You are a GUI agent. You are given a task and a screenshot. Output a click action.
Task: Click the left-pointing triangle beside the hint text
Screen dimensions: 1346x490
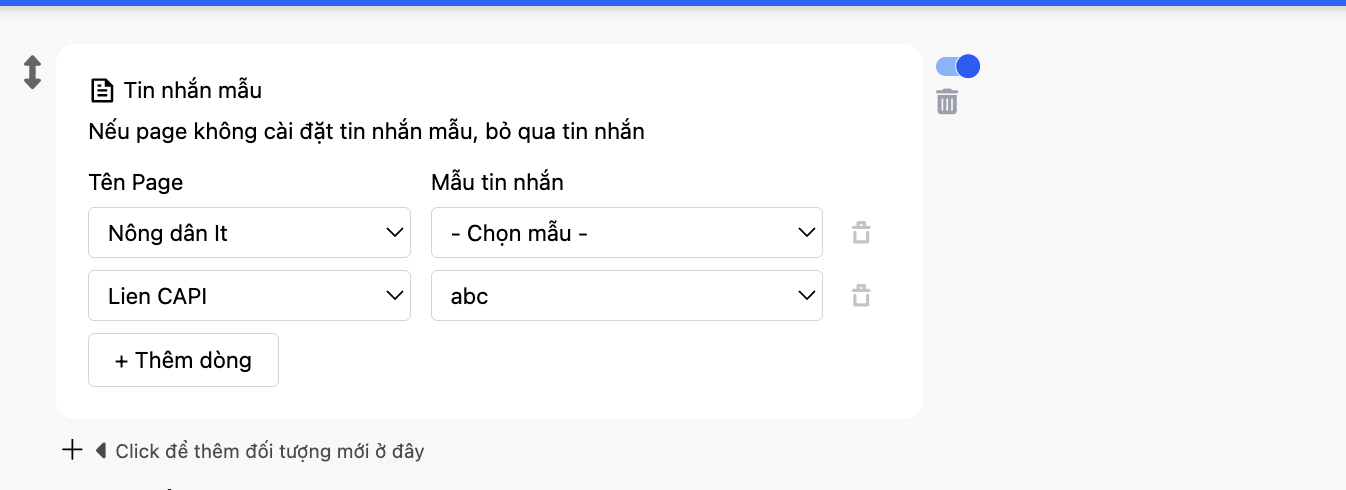click(101, 451)
